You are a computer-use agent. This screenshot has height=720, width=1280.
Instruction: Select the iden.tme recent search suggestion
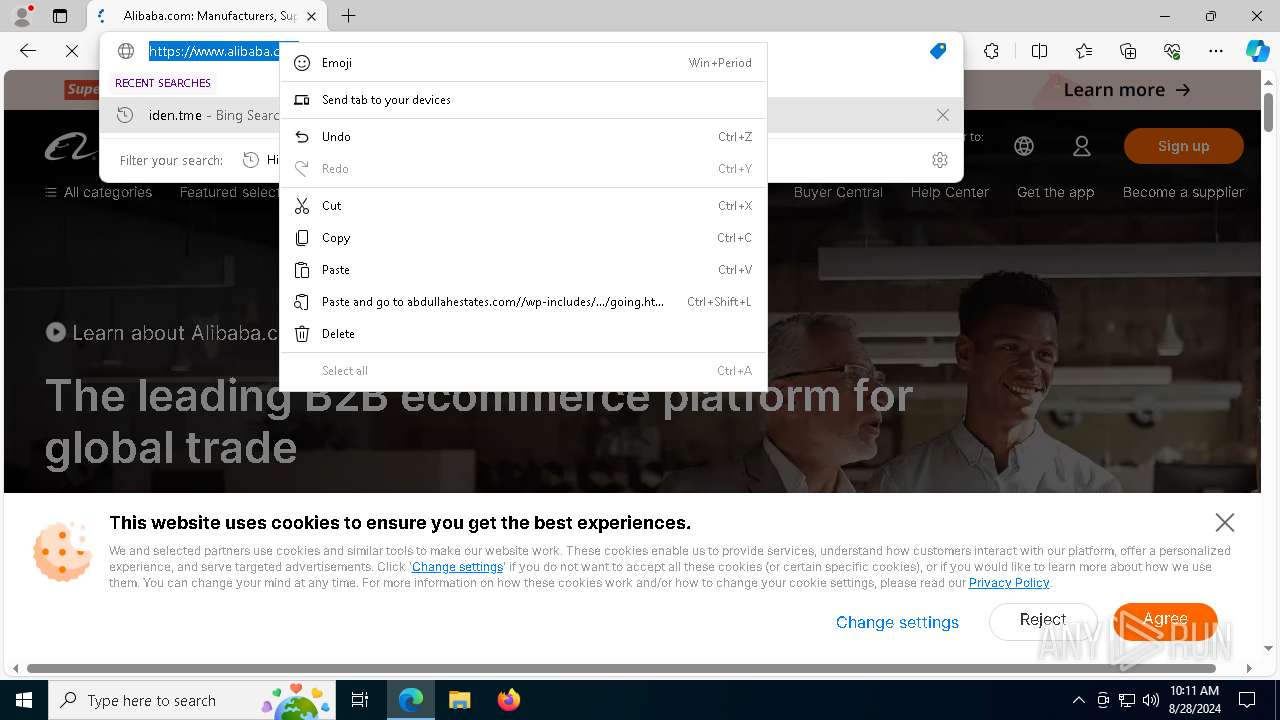(531, 115)
